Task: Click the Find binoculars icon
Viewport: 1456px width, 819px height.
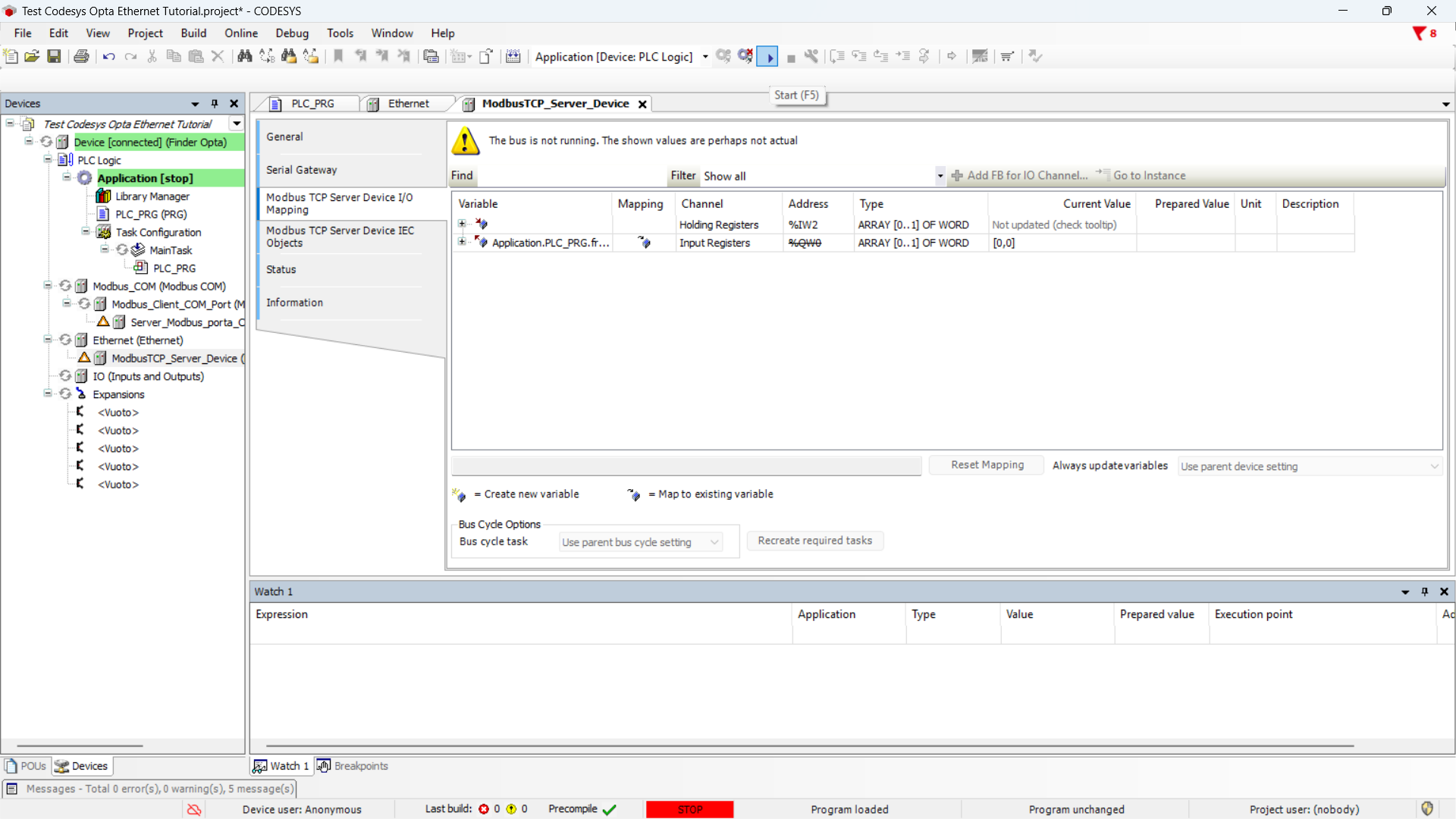Action: pyautogui.click(x=244, y=56)
